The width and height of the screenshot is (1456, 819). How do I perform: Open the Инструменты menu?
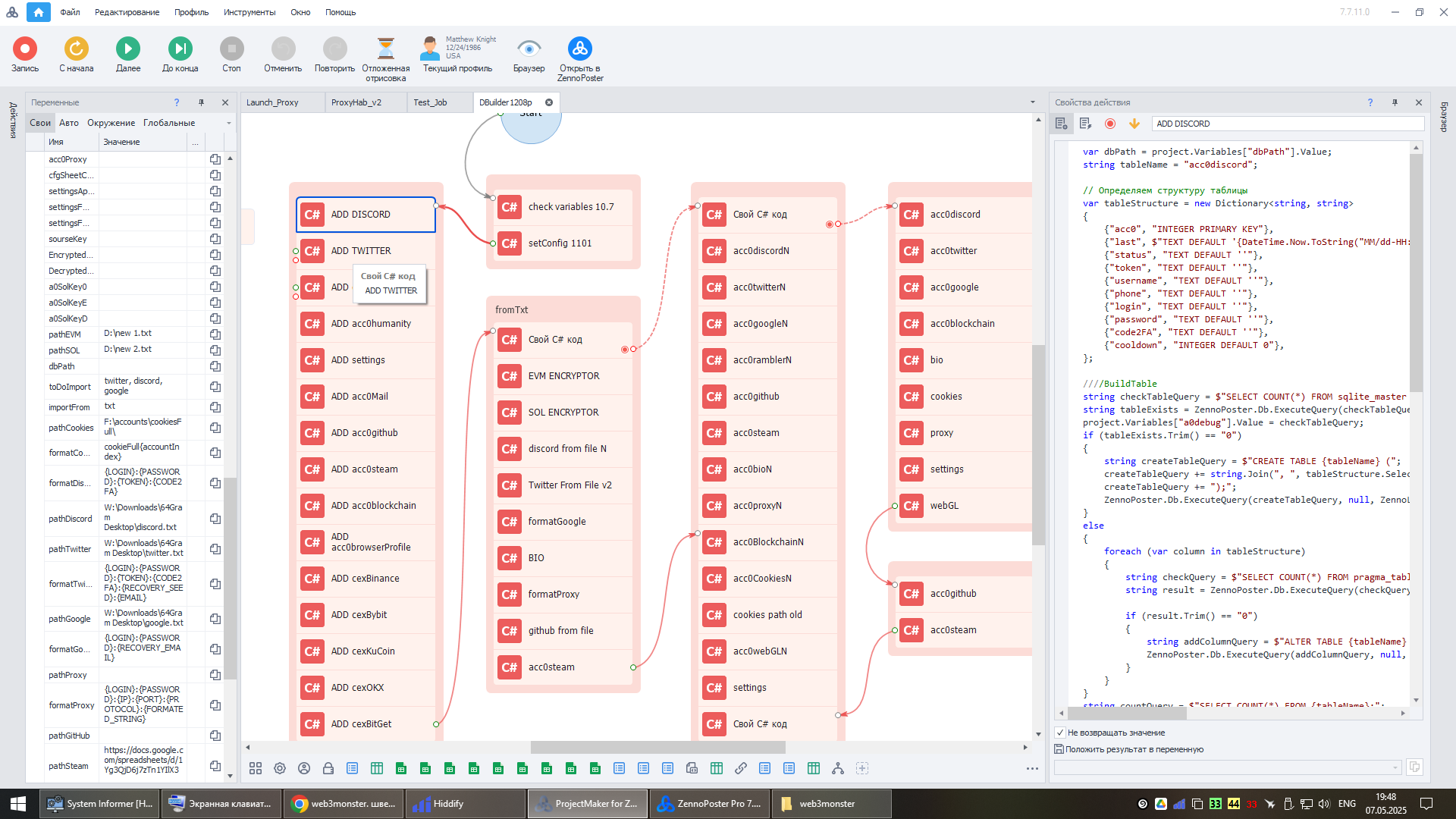(249, 12)
